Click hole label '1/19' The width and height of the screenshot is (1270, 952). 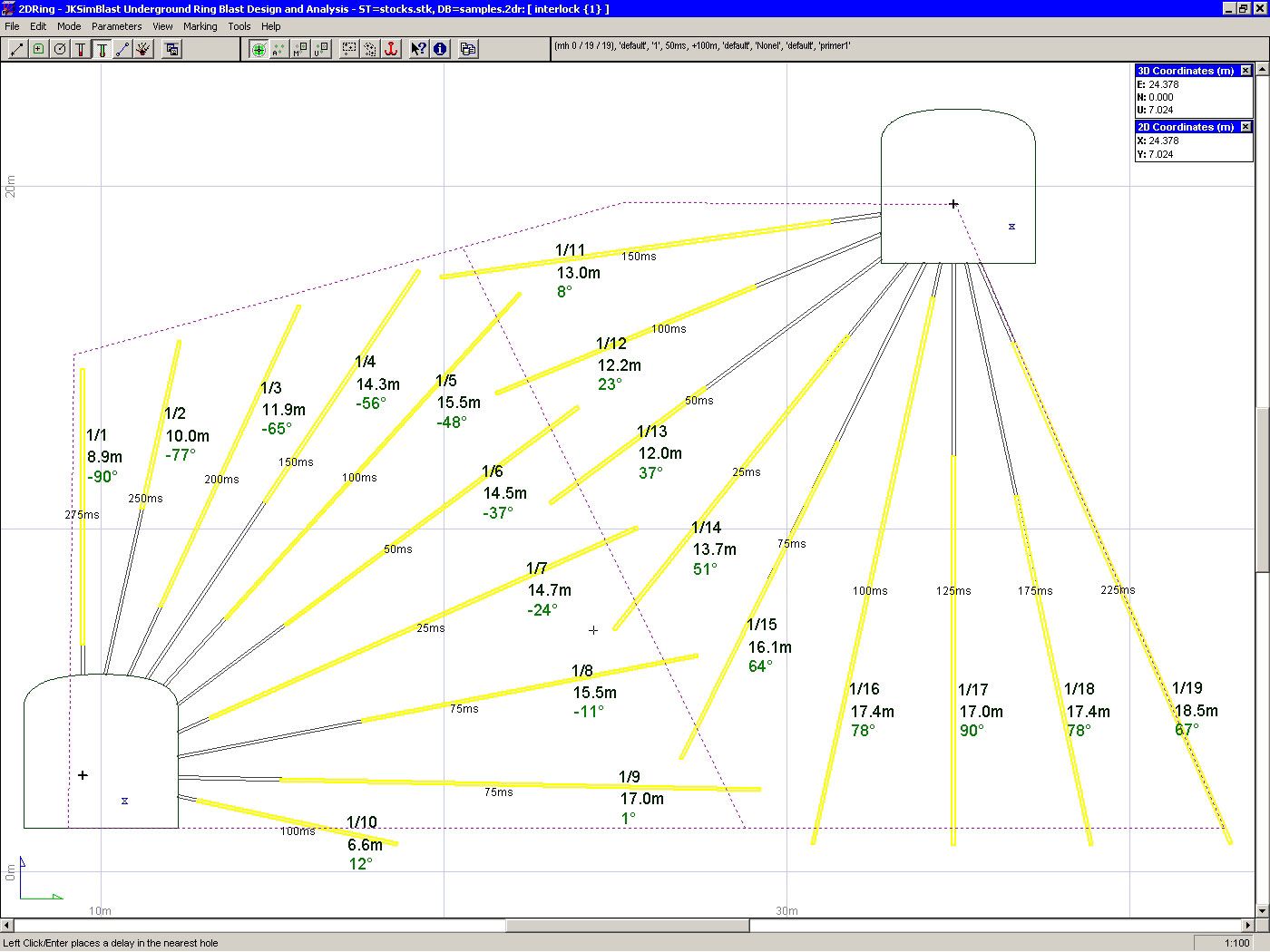[1187, 688]
